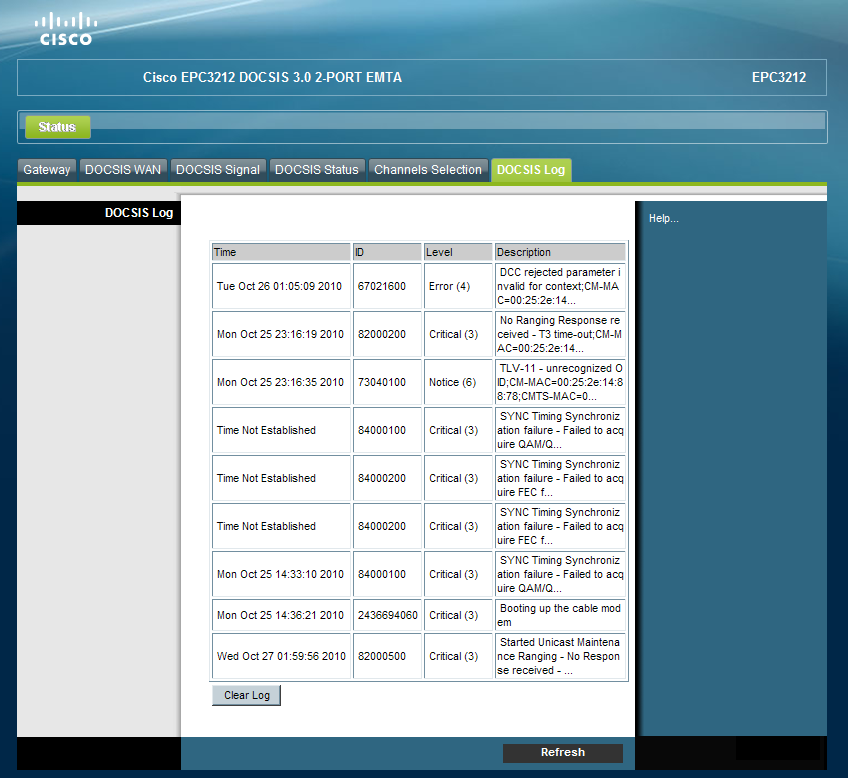Click the ID column header
This screenshot has height=778, width=848.
pyautogui.click(x=387, y=252)
